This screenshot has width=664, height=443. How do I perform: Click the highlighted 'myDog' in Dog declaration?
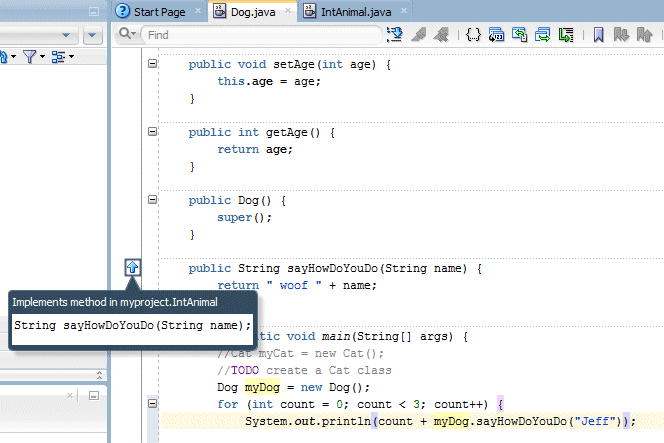[262, 388]
